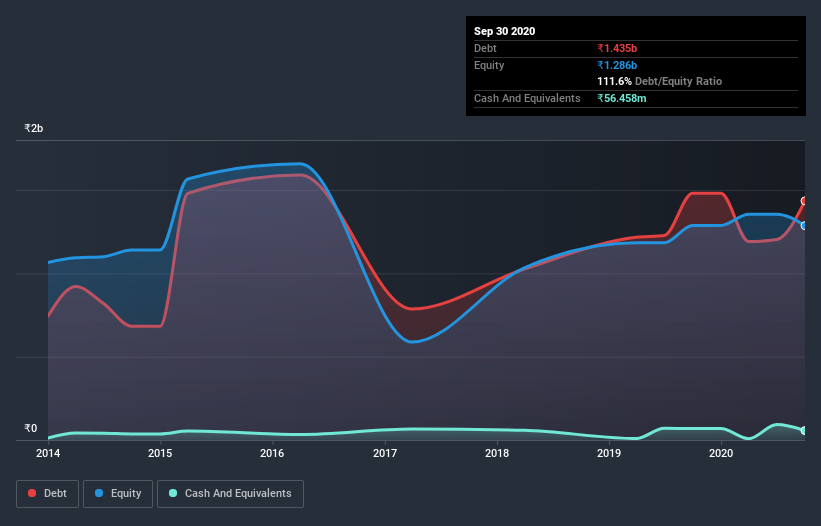Toggle the Debt series legend button
This screenshot has height=526, width=821.
[48, 494]
